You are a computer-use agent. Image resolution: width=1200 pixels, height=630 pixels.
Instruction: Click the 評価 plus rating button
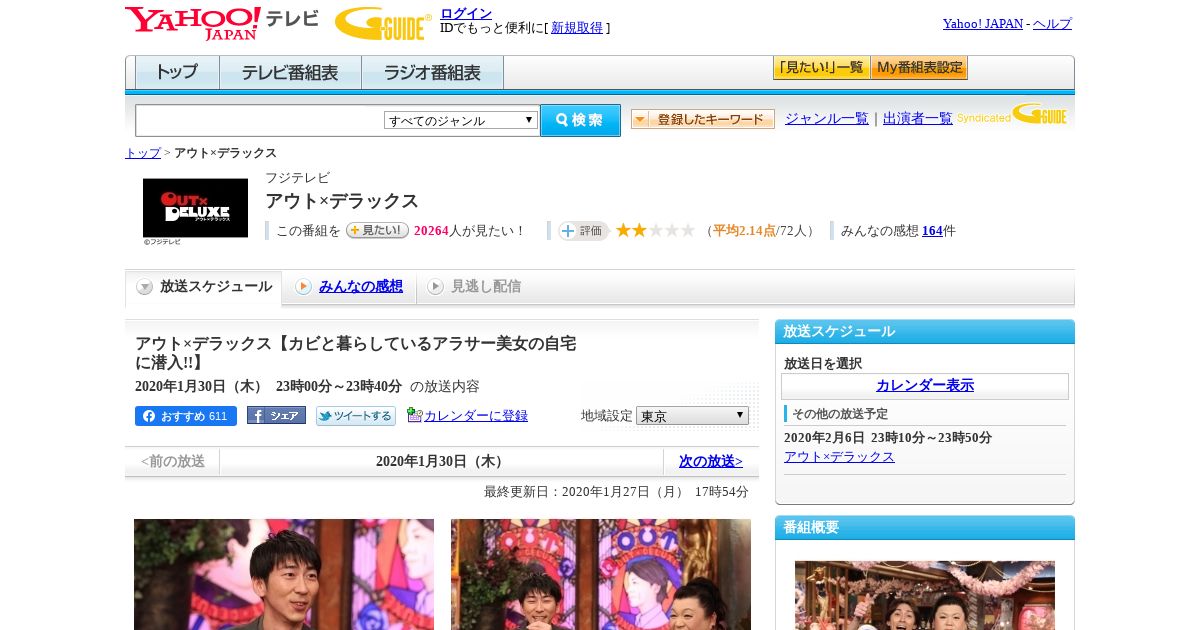[583, 231]
